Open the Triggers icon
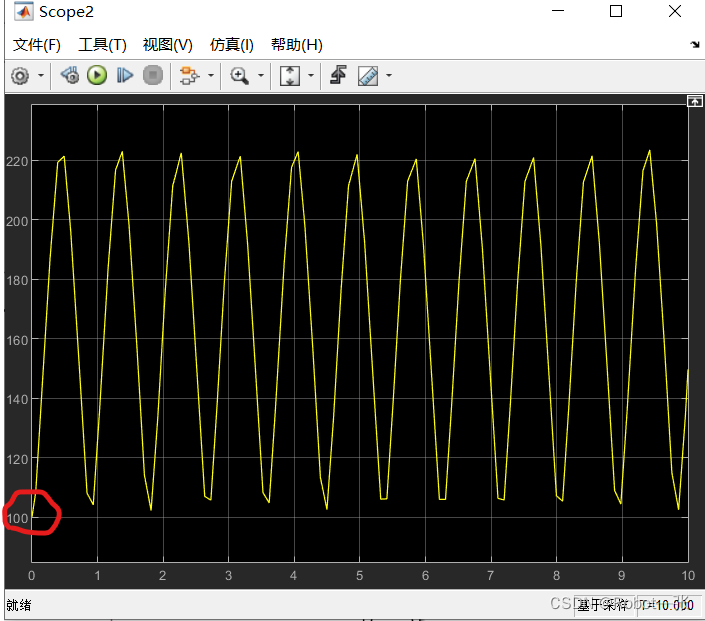The width and height of the screenshot is (705, 621). (x=338, y=75)
